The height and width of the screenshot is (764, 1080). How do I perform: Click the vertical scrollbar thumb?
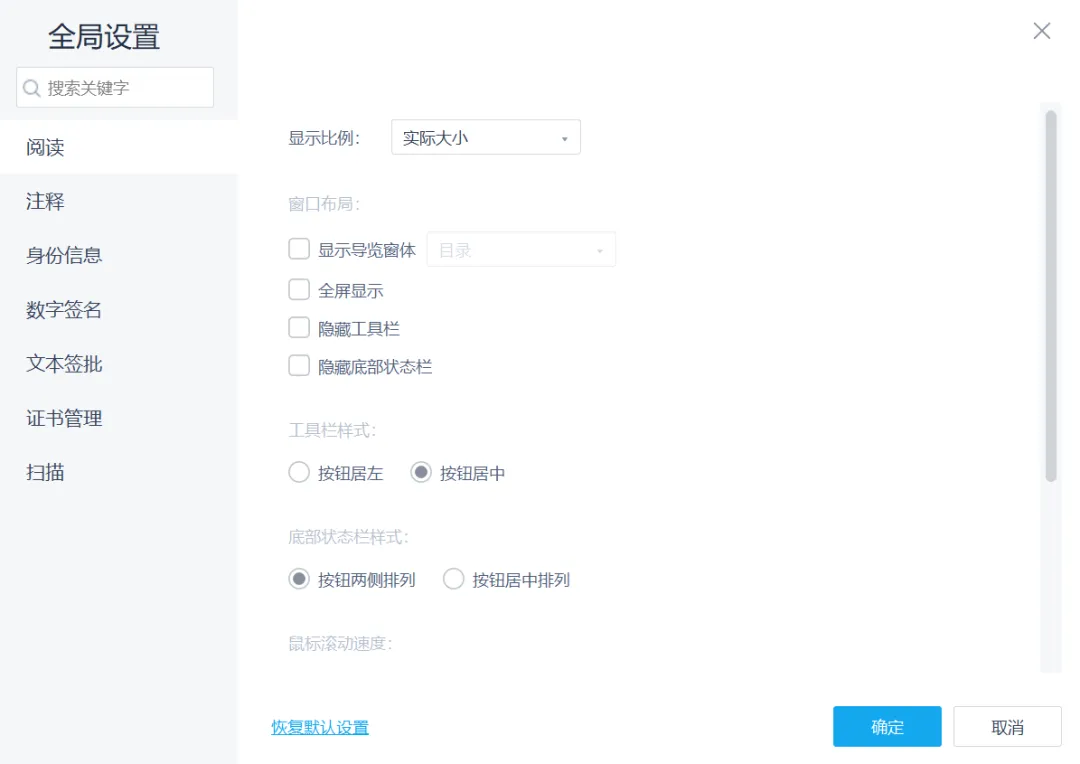click(x=1050, y=296)
